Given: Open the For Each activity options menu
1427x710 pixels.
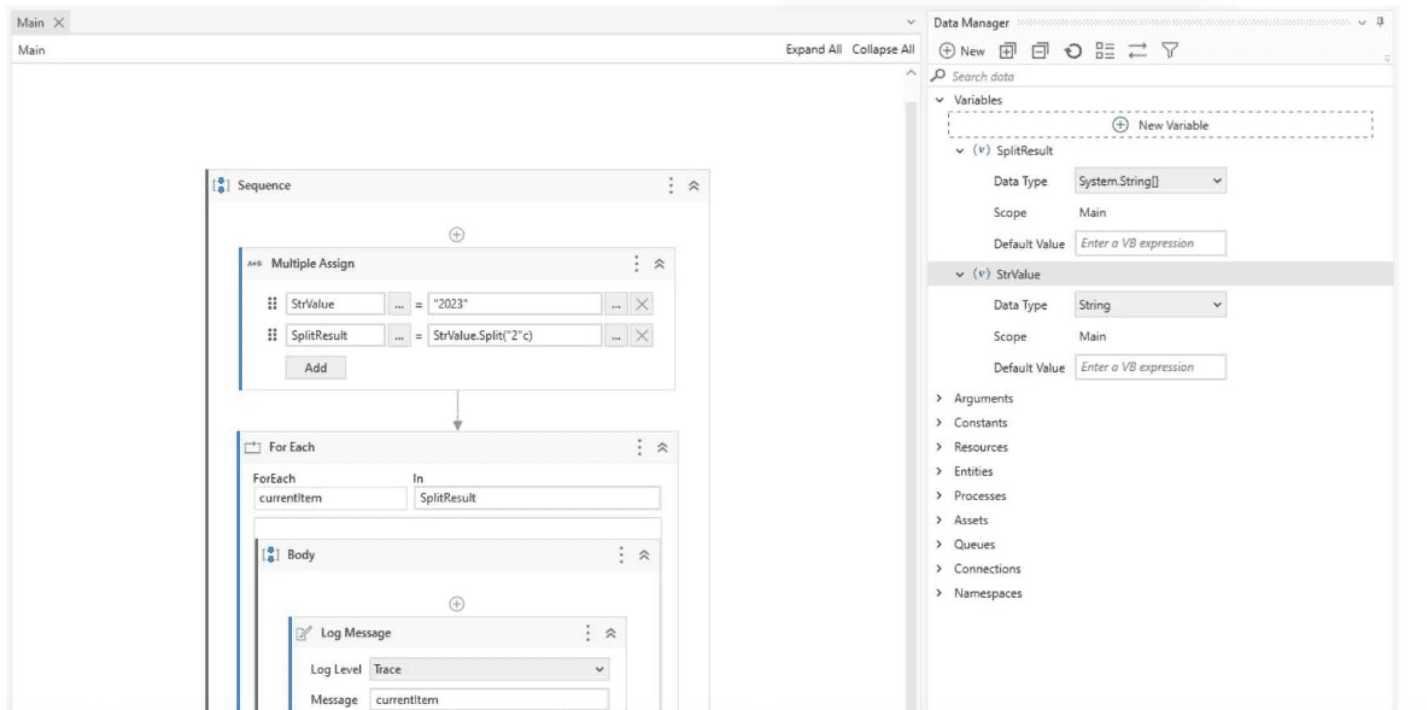Looking at the screenshot, I should pos(640,448).
